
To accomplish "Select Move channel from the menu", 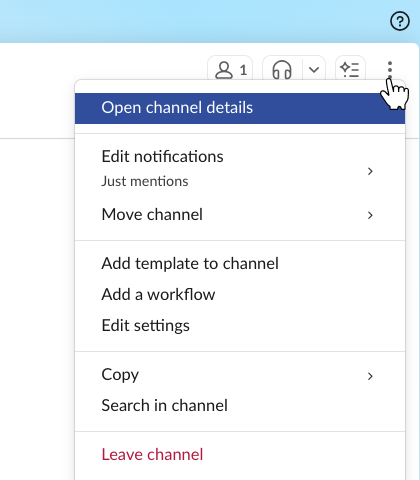I will coord(240,214).
